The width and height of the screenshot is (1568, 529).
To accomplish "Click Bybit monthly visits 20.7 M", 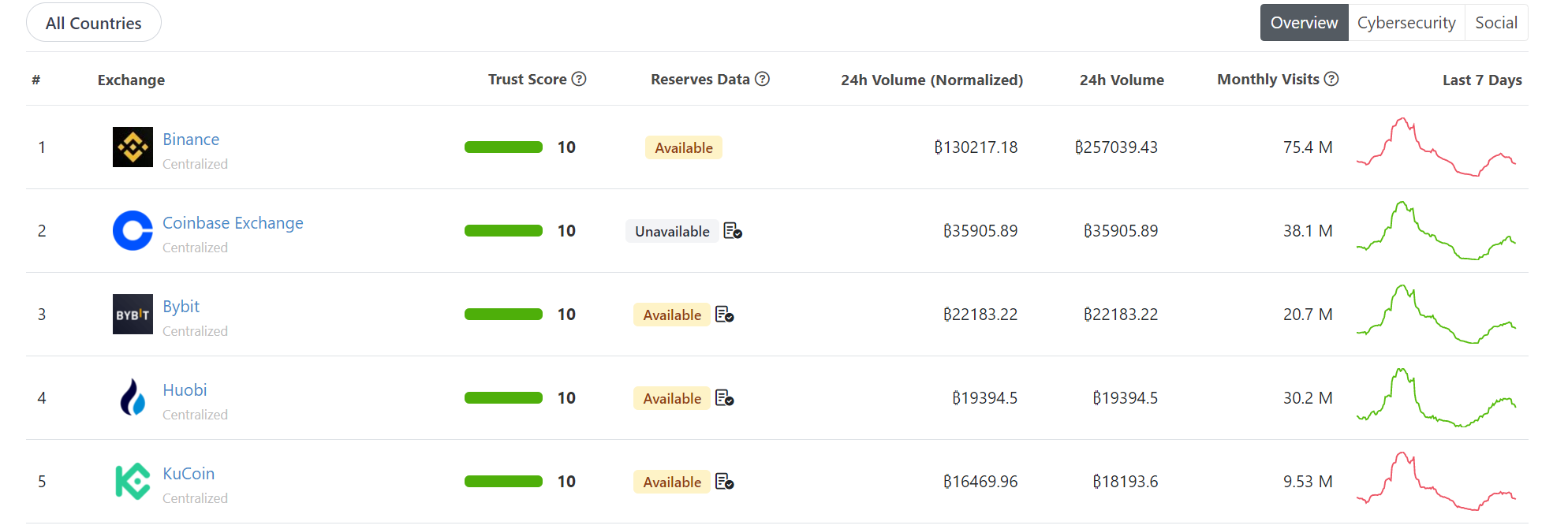I will click(x=1308, y=315).
